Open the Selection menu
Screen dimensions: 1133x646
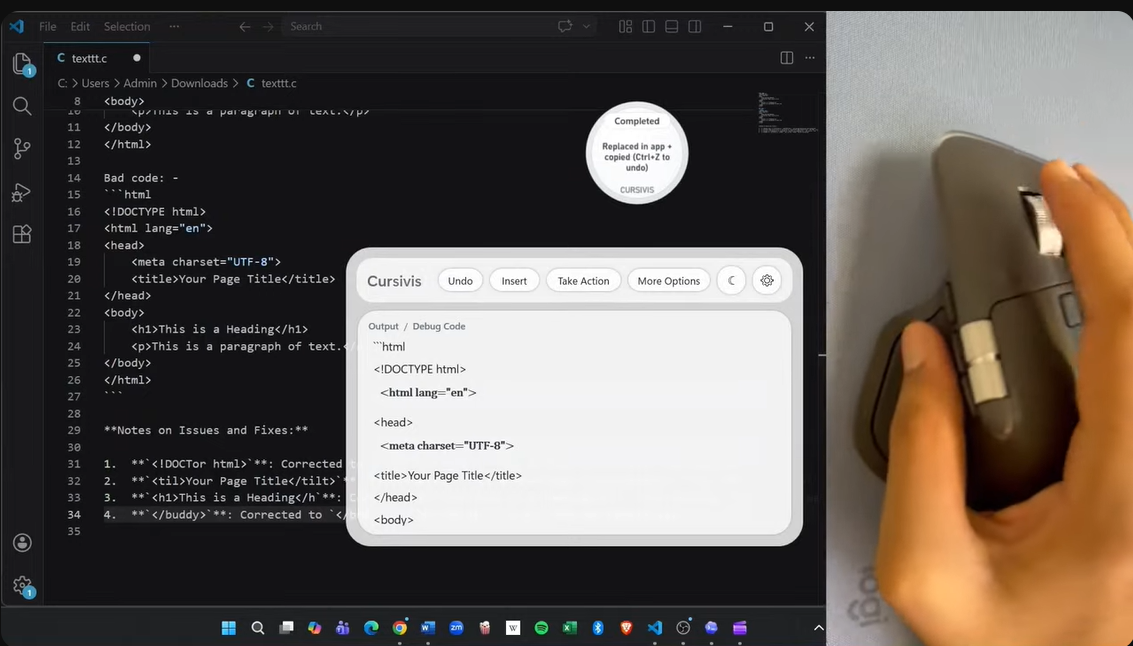tap(126, 26)
